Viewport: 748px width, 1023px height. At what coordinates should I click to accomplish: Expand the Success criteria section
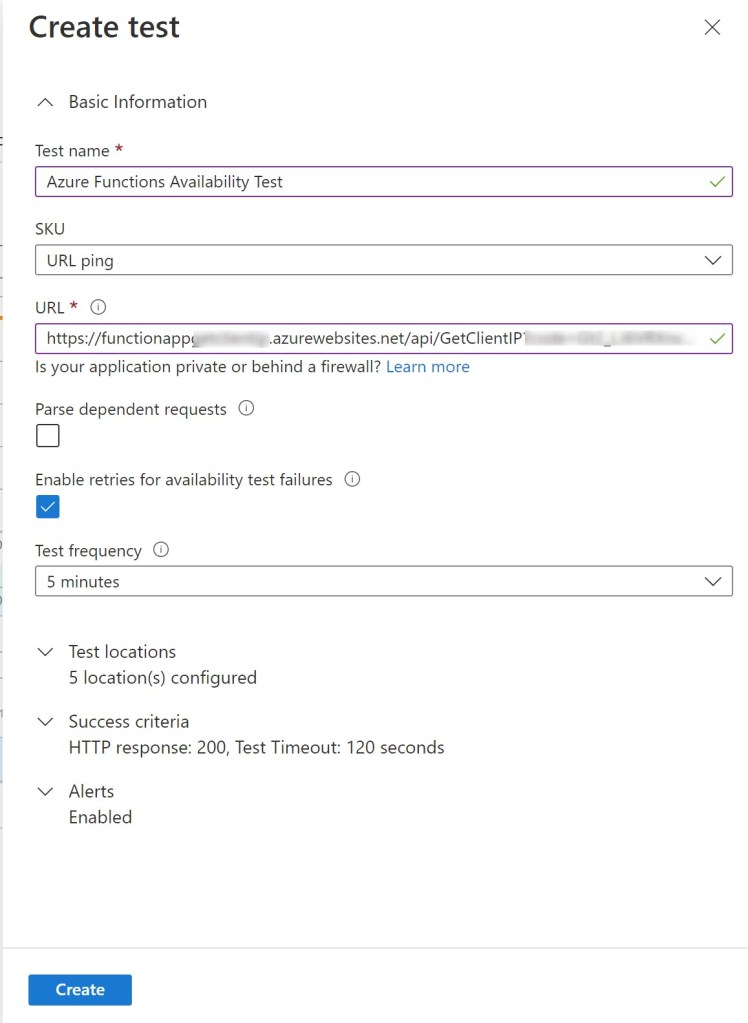point(44,722)
